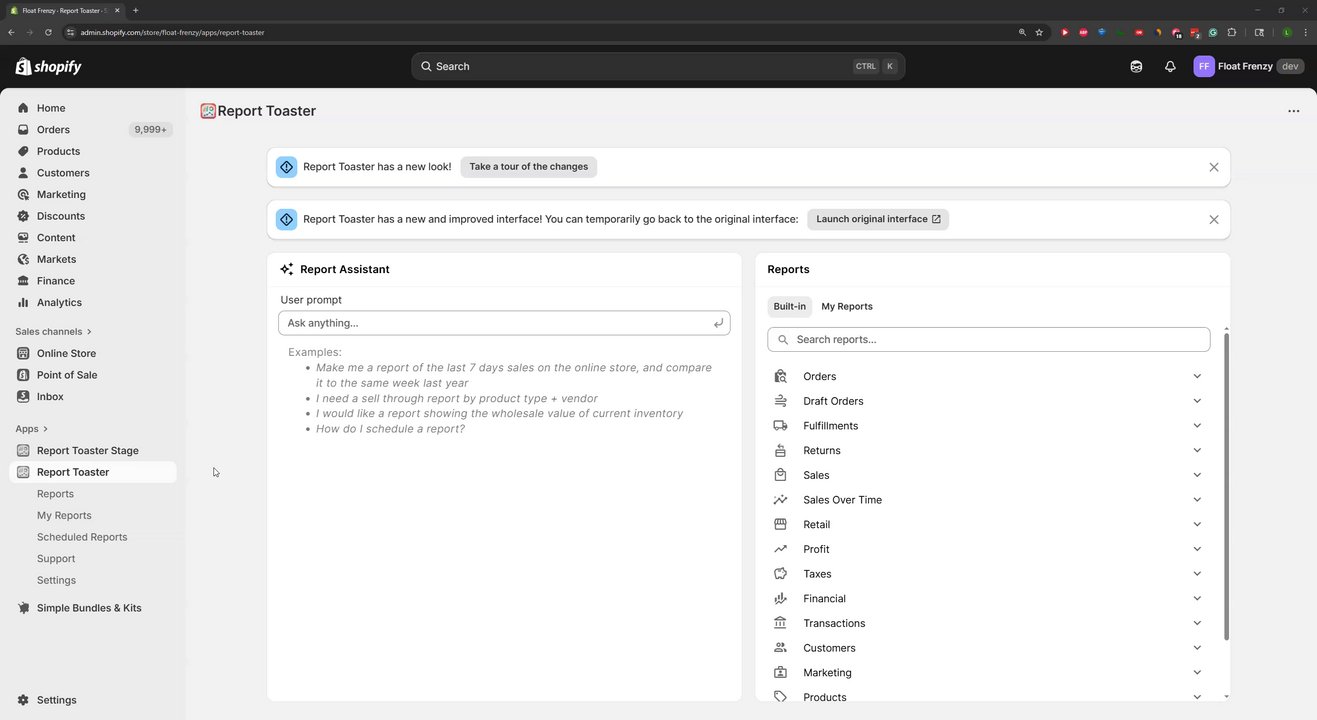Click the Shopify logo
1317x720 pixels.
(x=49, y=67)
